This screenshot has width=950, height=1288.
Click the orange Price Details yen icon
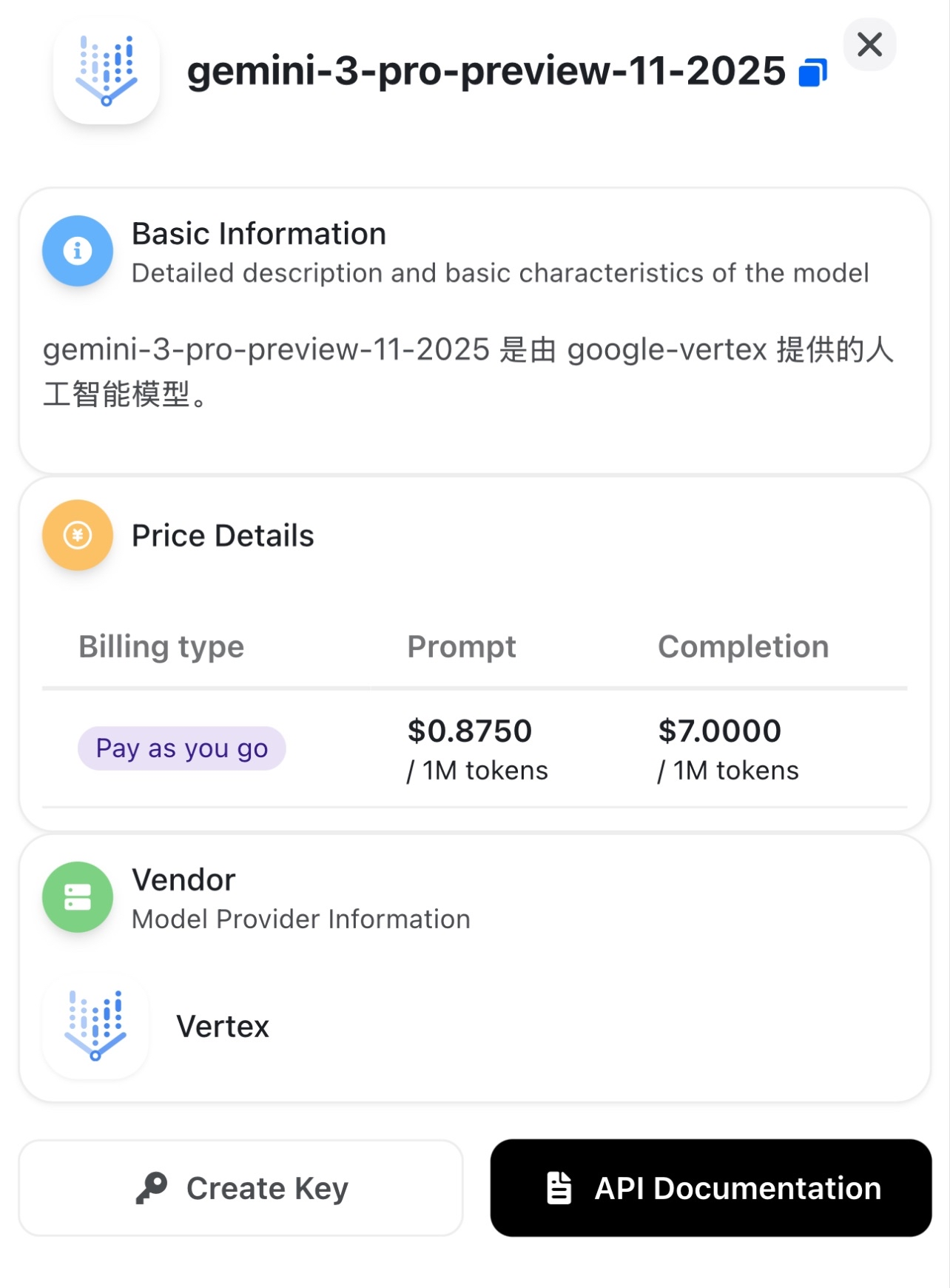pos(78,535)
